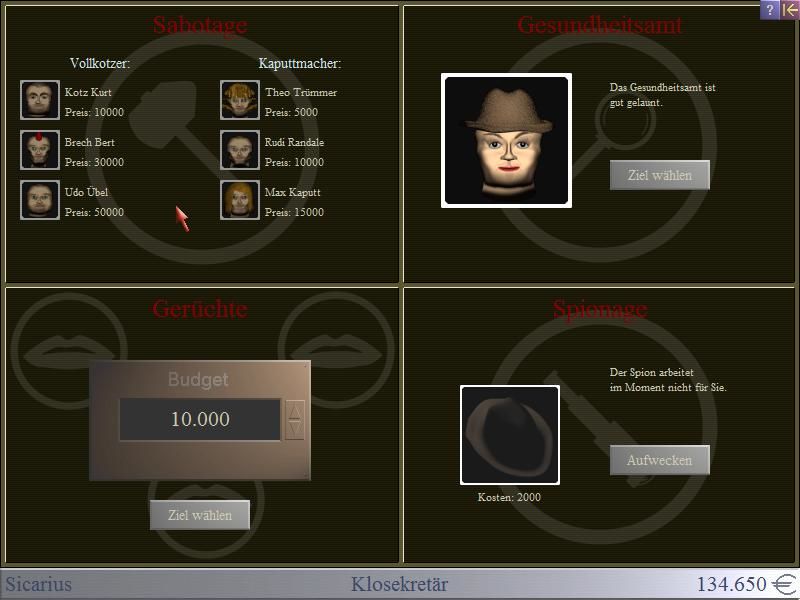The height and width of the screenshot is (600, 800).
Task: Select Brech Bert's portrait
Action: point(40,150)
